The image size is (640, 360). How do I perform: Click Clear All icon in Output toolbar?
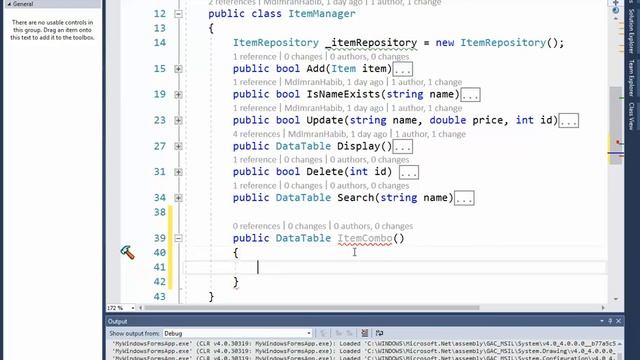click(x=364, y=333)
